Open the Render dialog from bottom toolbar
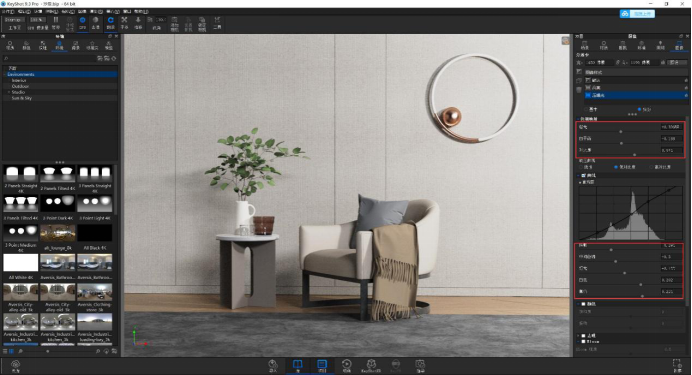The width and height of the screenshot is (692, 375). pyautogui.click(x=420, y=366)
